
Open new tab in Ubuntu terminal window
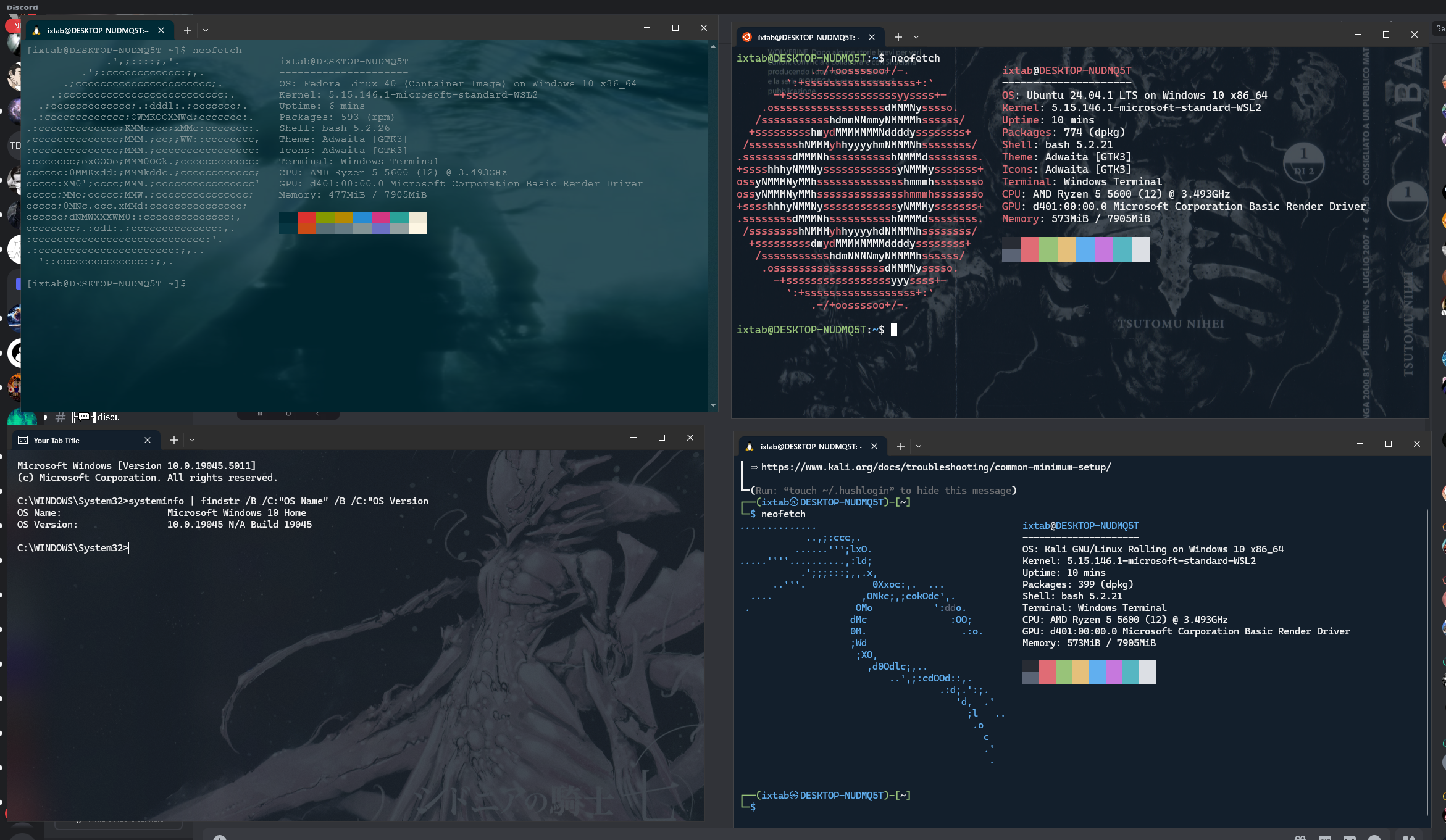898,37
